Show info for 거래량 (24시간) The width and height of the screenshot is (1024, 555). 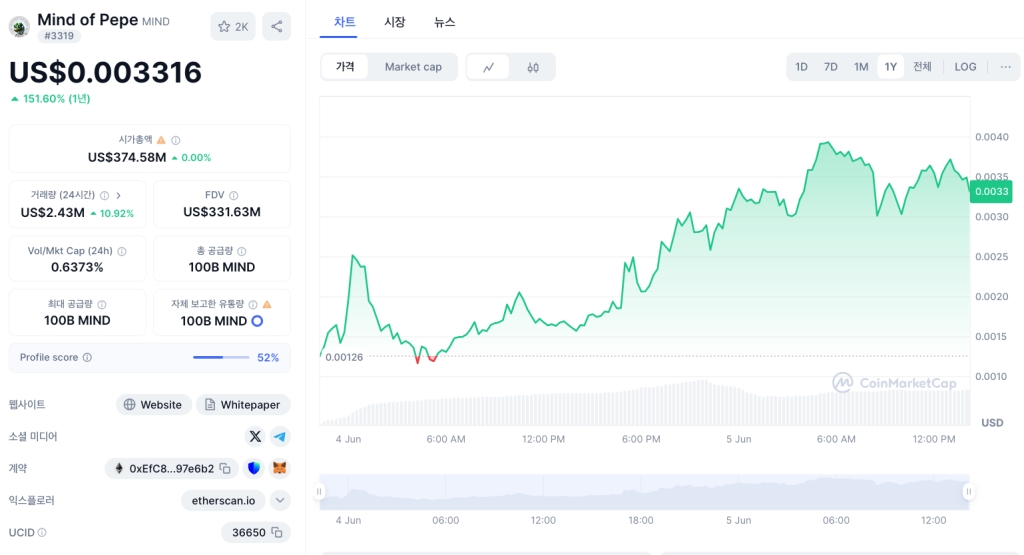coord(104,195)
